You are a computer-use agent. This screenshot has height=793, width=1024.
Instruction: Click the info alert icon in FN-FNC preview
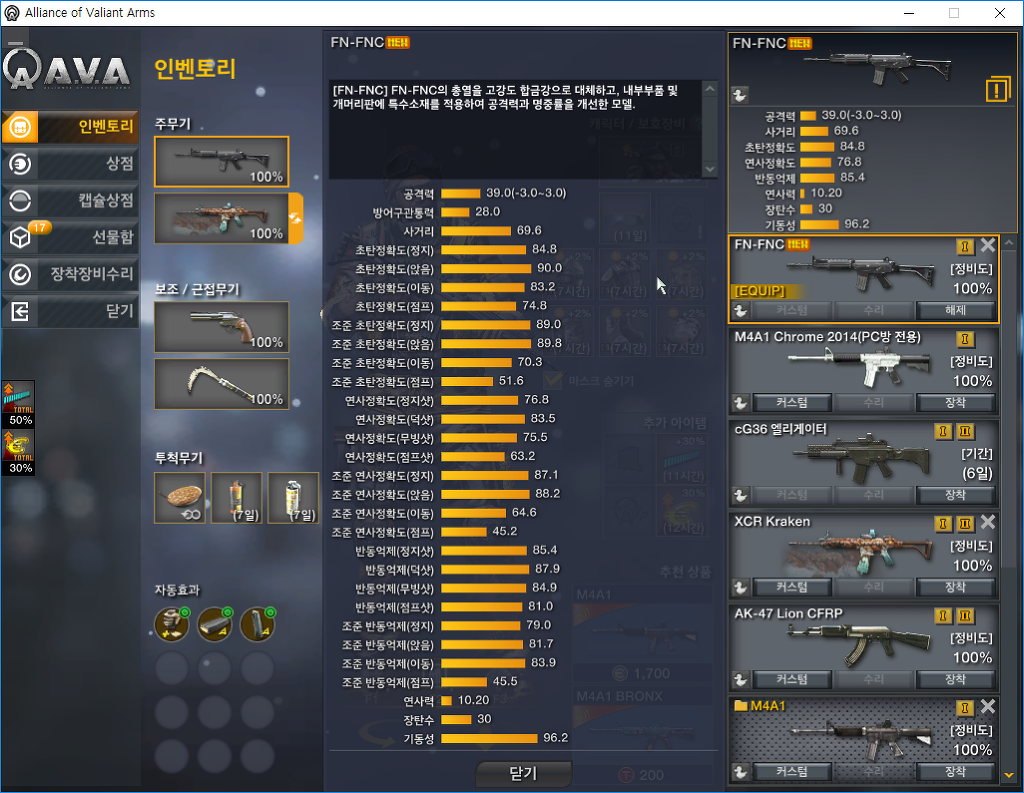click(997, 89)
